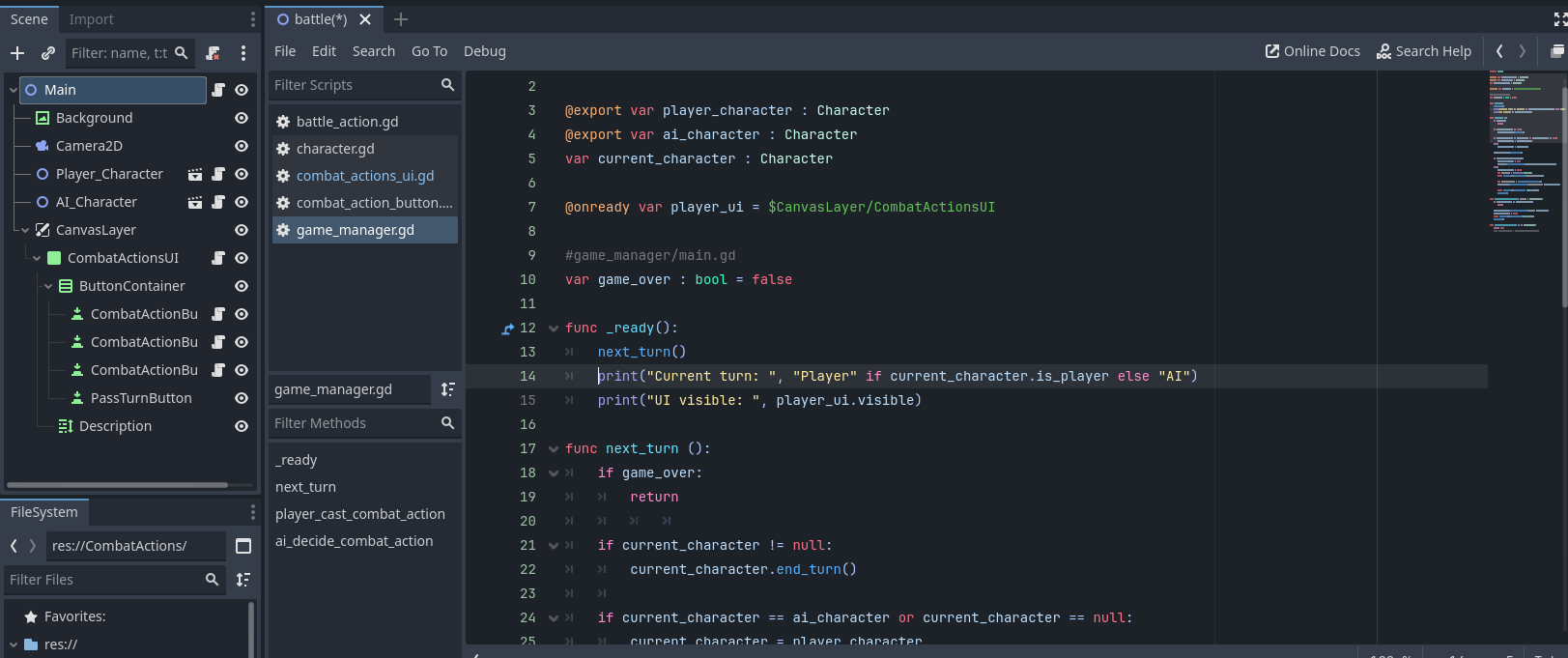Click the Instantiate Child Scene link icon
The image size is (1568, 658).
48,53
